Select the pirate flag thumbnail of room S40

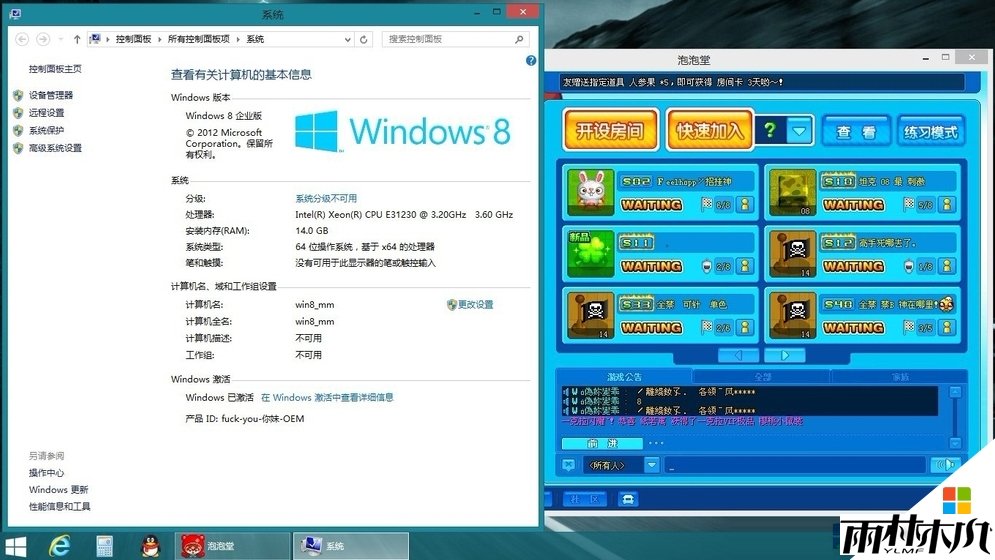coord(793,316)
